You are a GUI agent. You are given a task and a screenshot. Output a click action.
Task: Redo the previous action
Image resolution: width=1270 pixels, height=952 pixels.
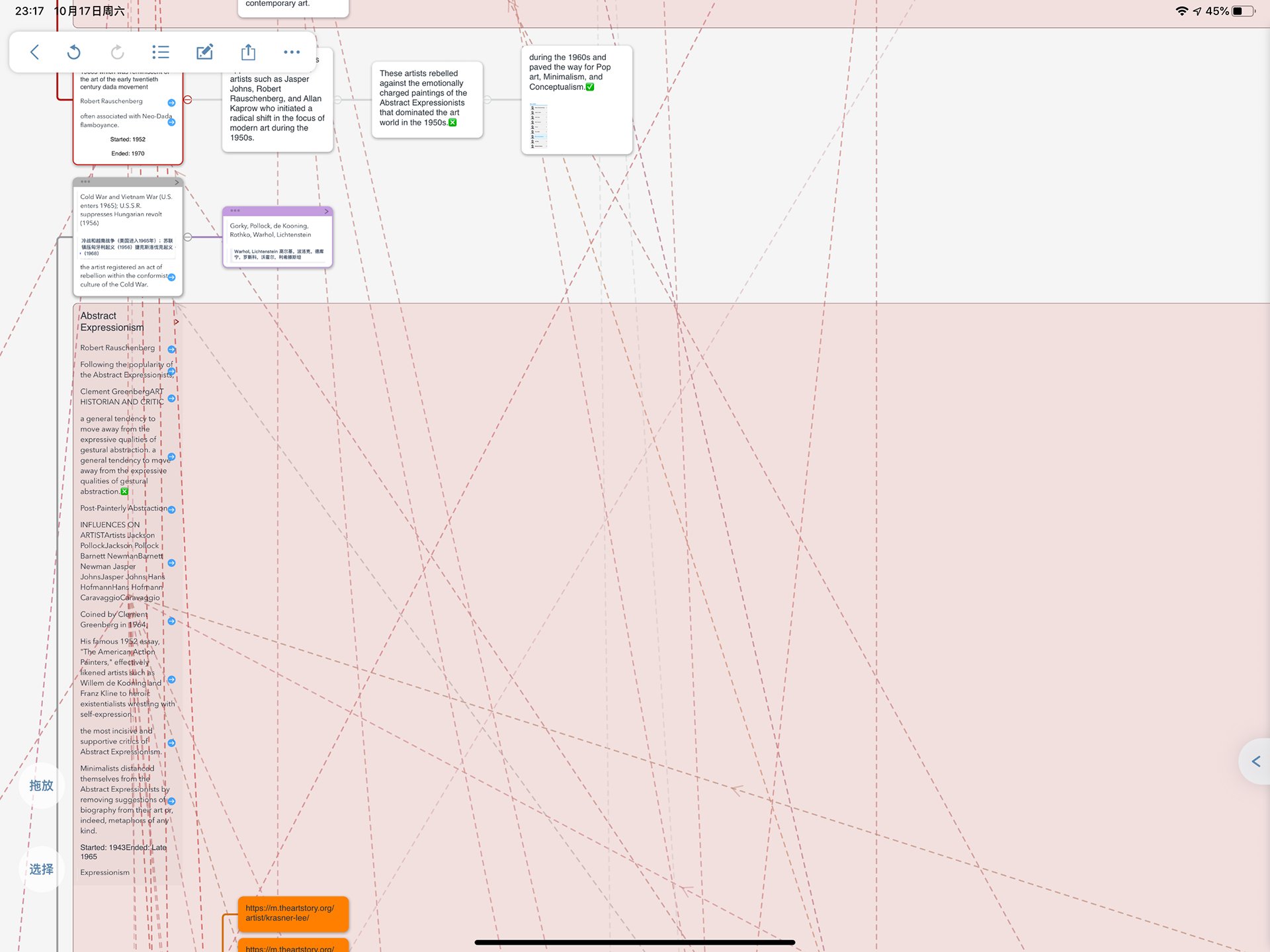tap(117, 52)
